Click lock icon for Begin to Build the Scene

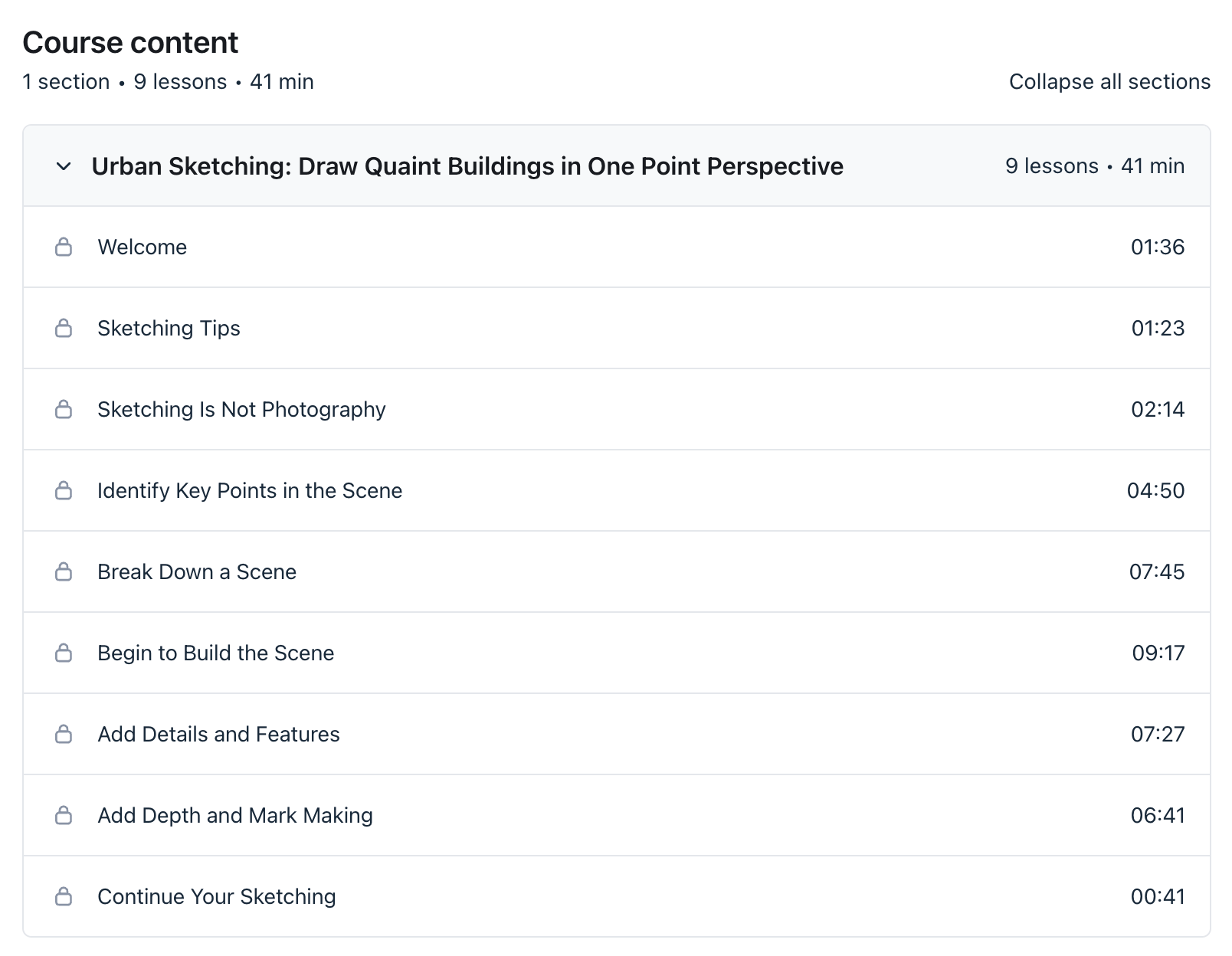[64, 653]
